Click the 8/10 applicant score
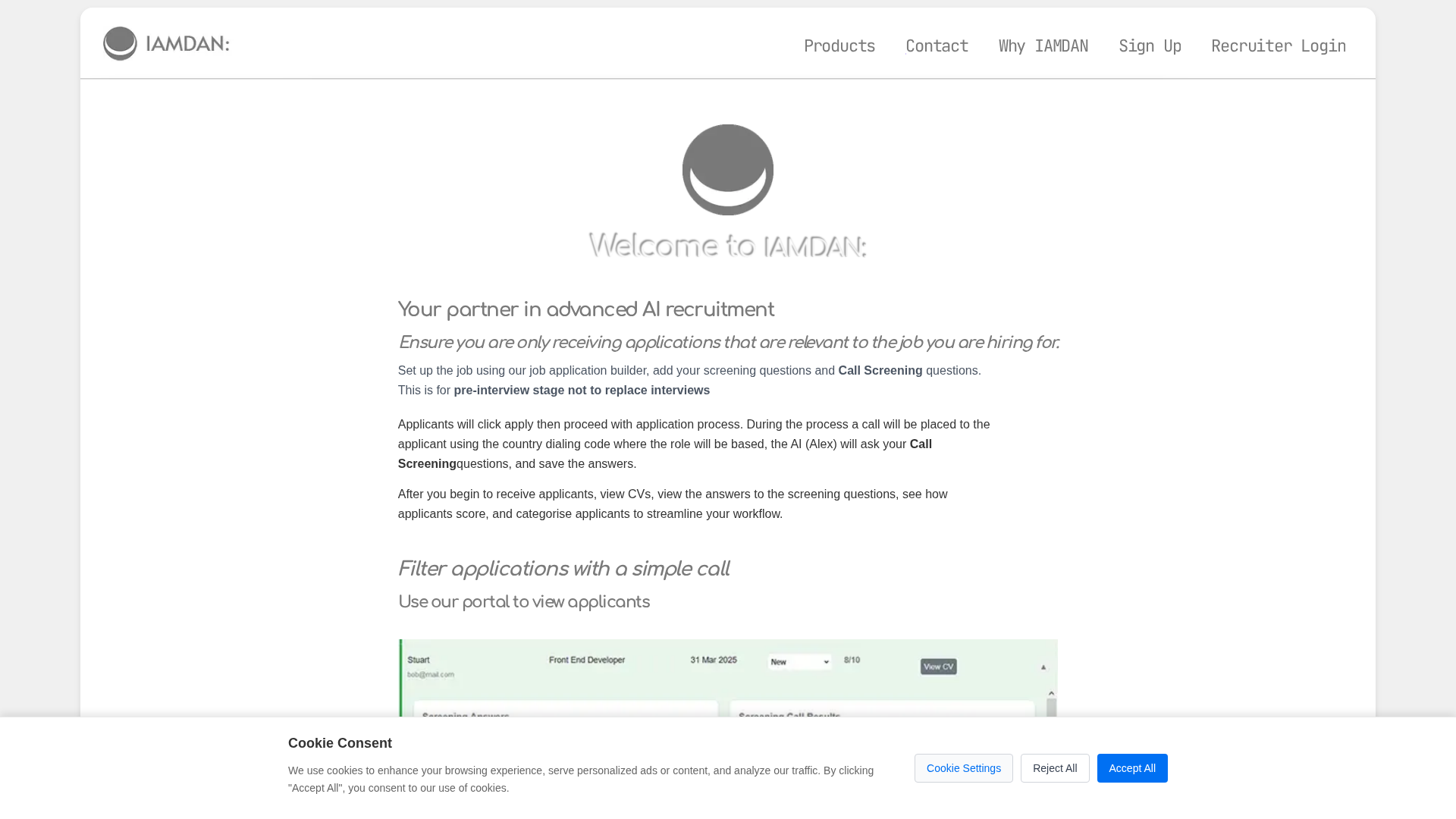 (x=852, y=661)
